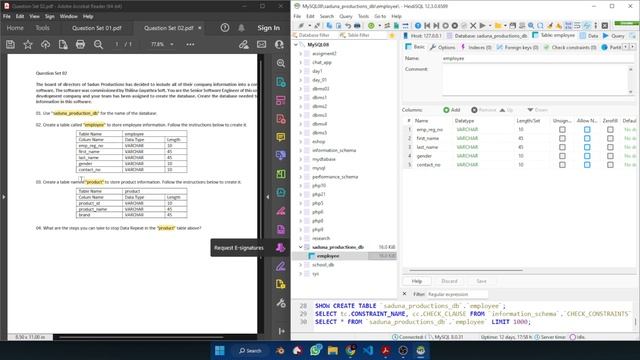Expand the school_db database node
The image size is (640, 360).
coord(301,264)
